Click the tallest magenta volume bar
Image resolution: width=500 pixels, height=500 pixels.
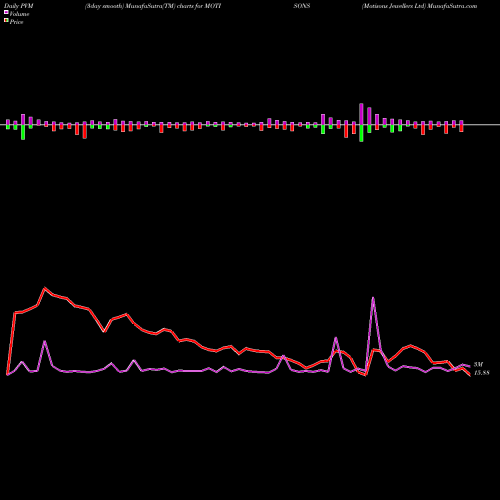pos(361,114)
